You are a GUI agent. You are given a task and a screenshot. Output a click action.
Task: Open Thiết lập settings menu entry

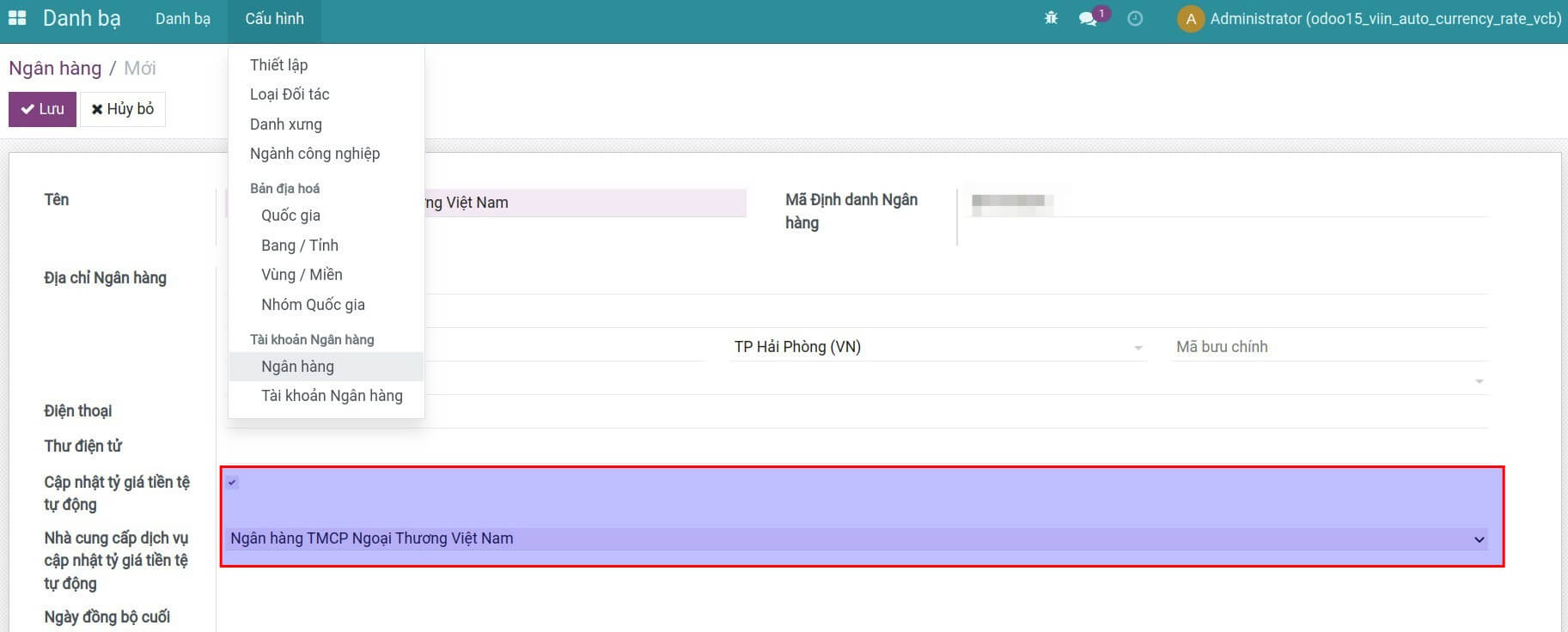[278, 65]
